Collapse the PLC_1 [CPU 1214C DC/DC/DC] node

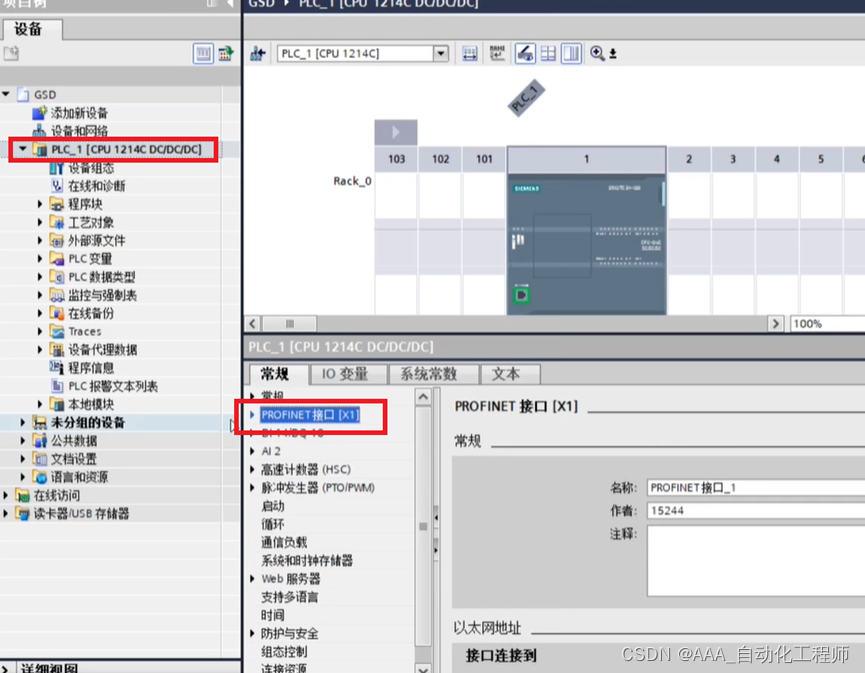(x=23, y=149)
